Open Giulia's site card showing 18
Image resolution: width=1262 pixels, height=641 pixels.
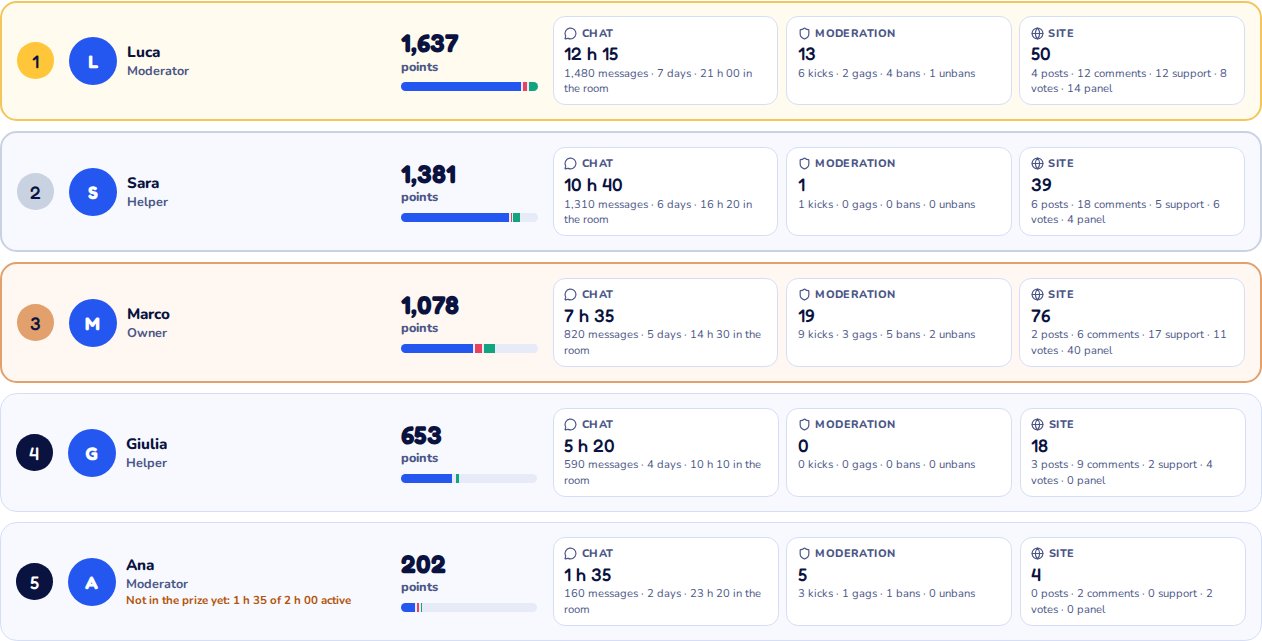click(1132, 452)
